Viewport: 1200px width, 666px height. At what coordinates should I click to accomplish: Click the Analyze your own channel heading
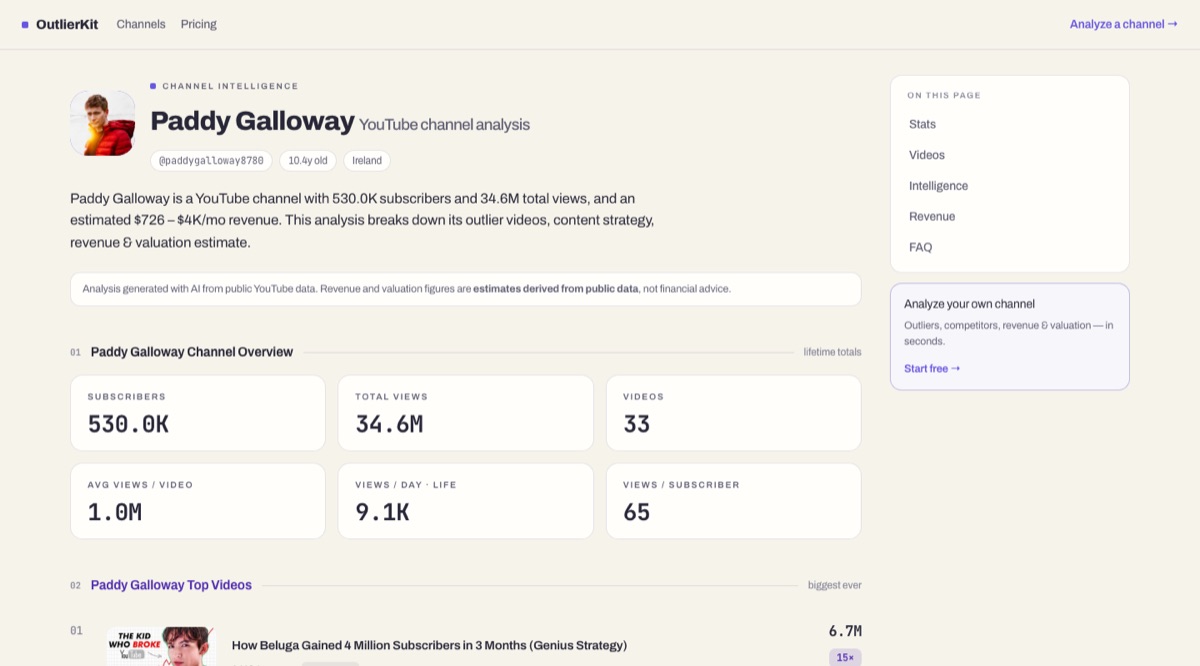pos(969,304)
